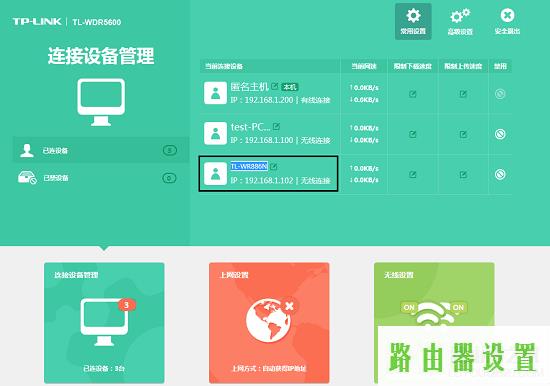Edit upload limit for test-PC
This screenshot has height=386, width=550.
click(x=463, y=134)
